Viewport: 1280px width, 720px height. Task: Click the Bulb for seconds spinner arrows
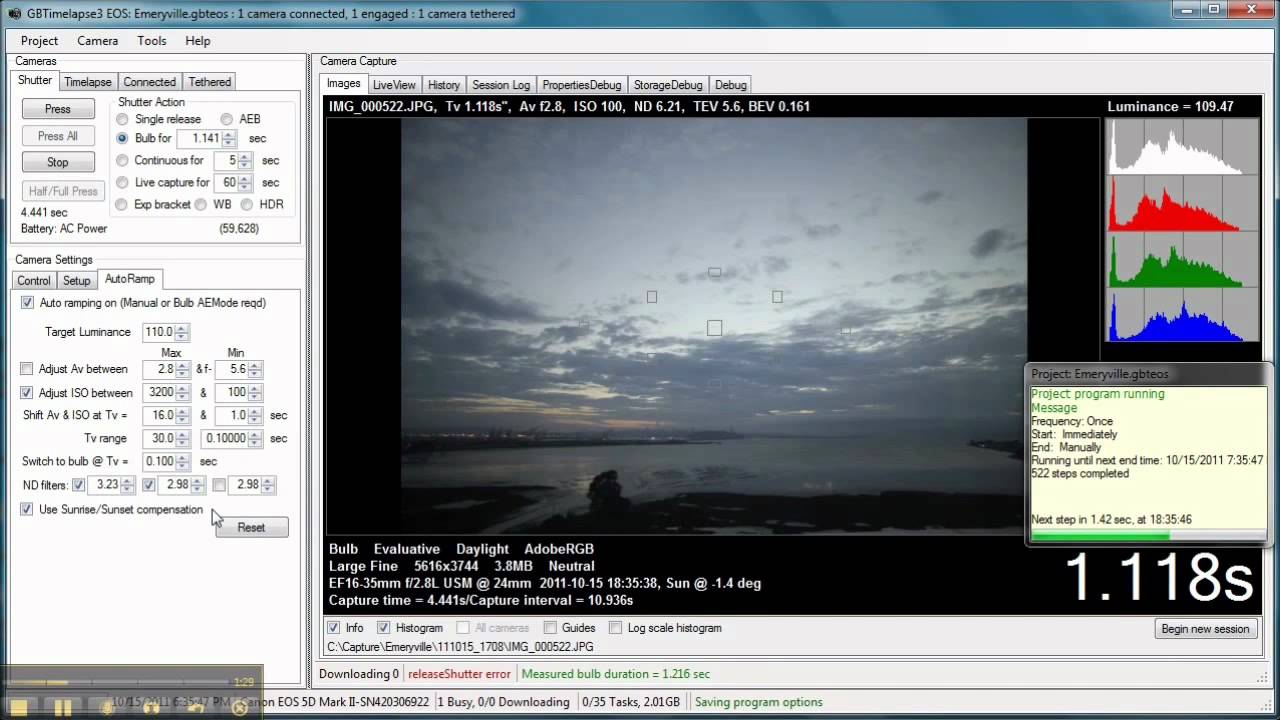click(x=229, y=139)
